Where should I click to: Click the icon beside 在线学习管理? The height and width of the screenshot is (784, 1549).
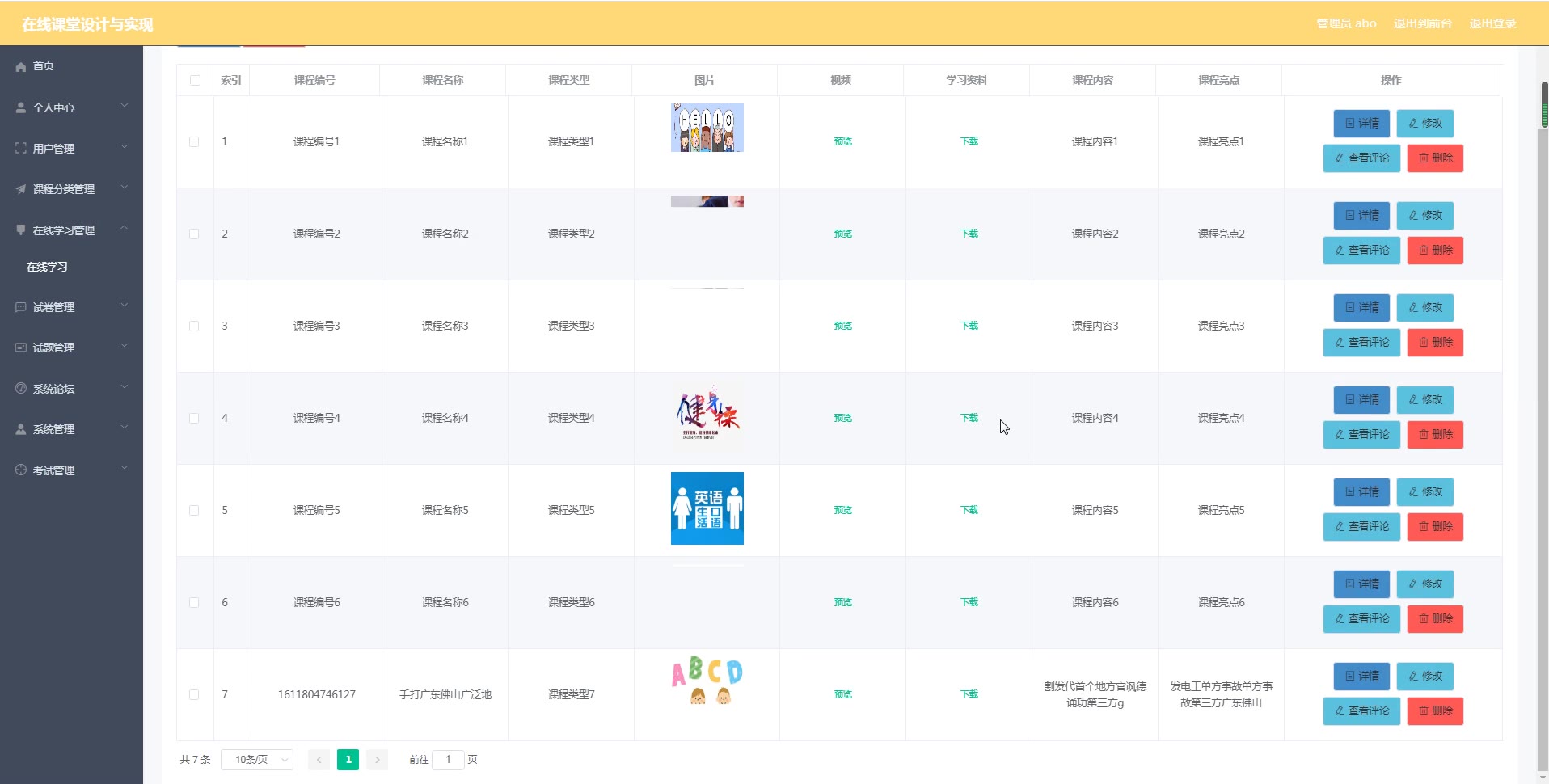click(21, 230)
